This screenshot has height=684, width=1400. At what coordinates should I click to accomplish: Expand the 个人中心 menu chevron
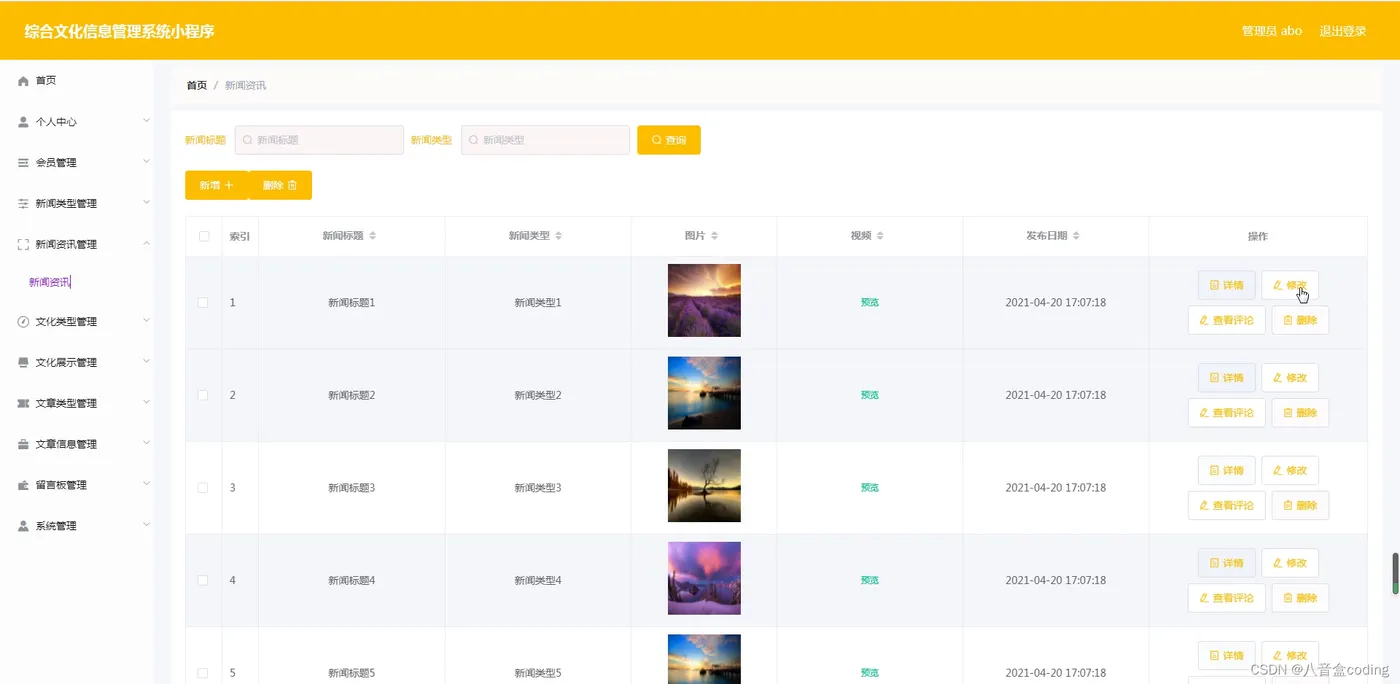(146, 121)
